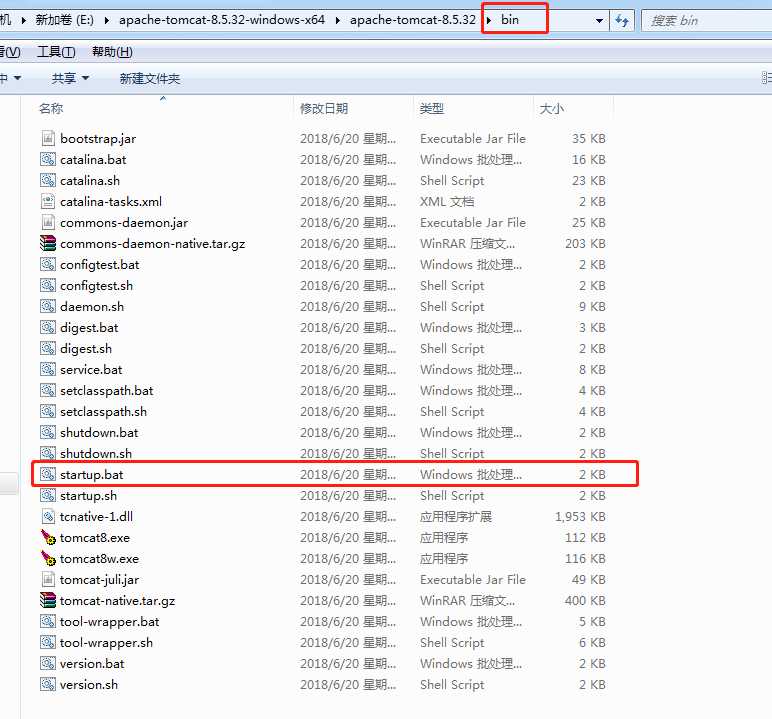Click the refresh button beside the address bar
772x719 pixels.
(x=622, y=21)
